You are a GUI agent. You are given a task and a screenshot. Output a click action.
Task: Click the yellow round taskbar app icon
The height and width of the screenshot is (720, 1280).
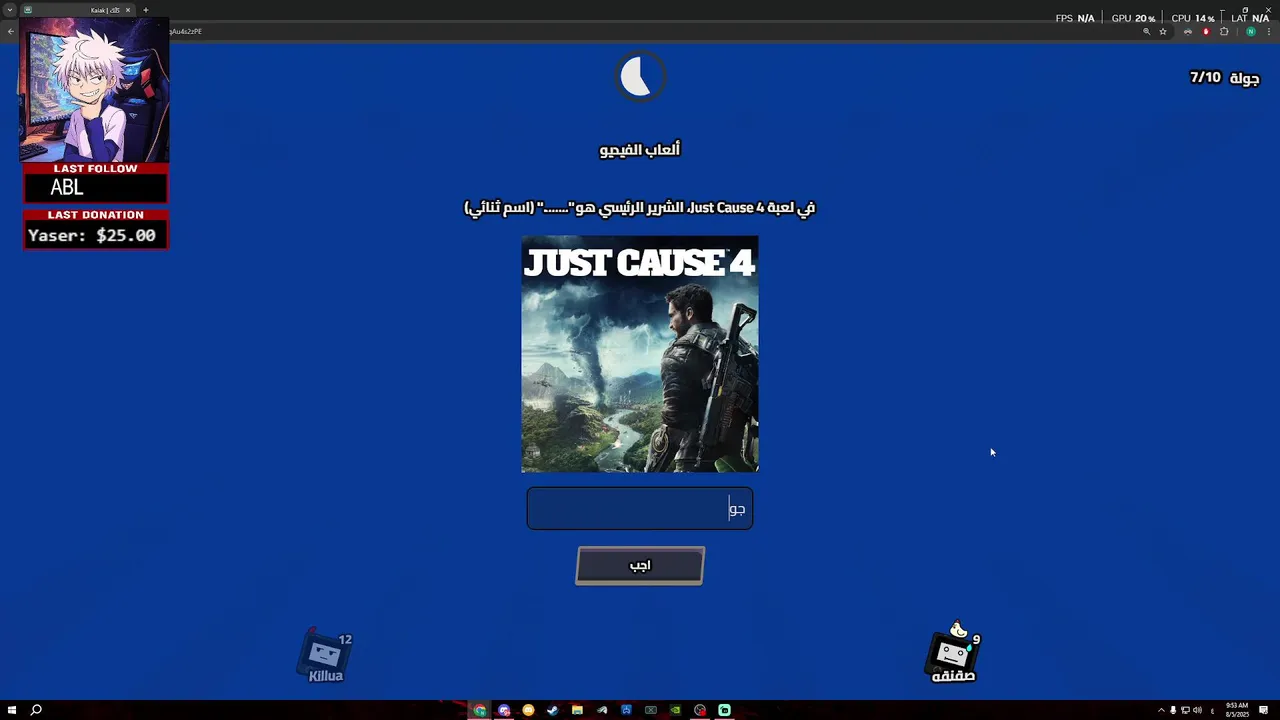point(528,710)
